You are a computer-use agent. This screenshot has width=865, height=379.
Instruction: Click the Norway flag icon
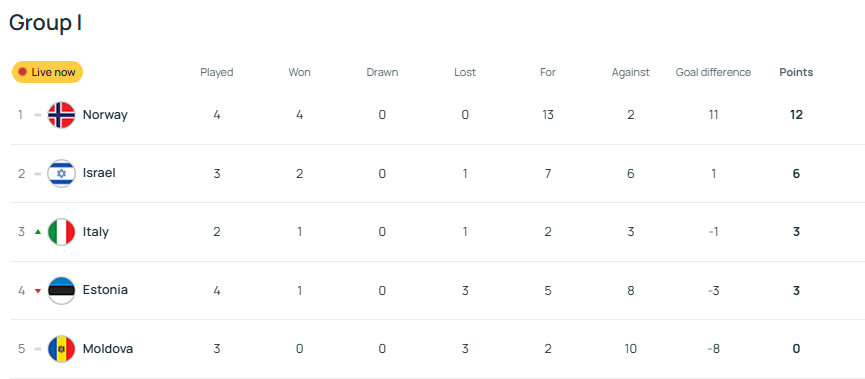click(61, 115)
